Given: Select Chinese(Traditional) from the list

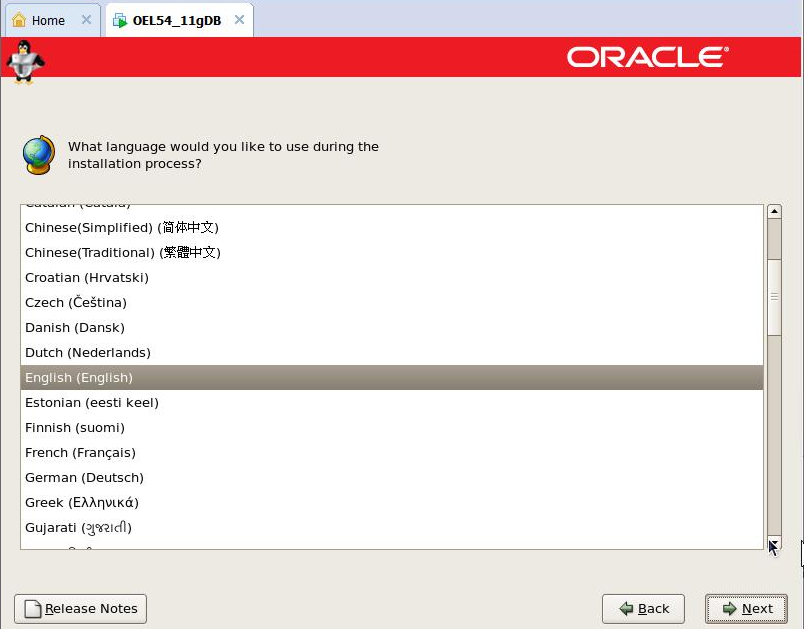Looking at the screenshot, I should [392, 253].
